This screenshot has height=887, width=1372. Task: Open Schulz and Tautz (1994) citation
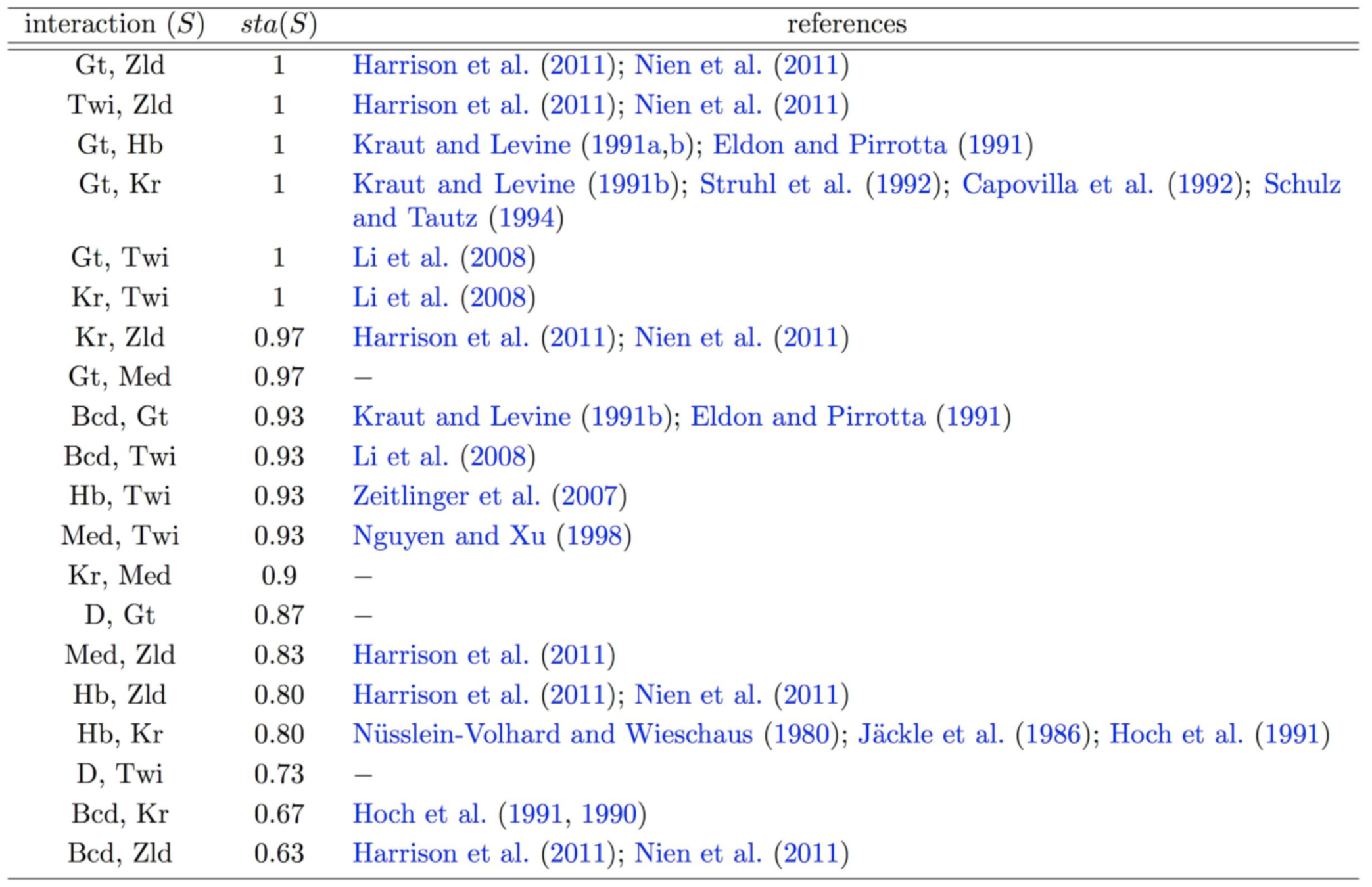coord(1301,185)
